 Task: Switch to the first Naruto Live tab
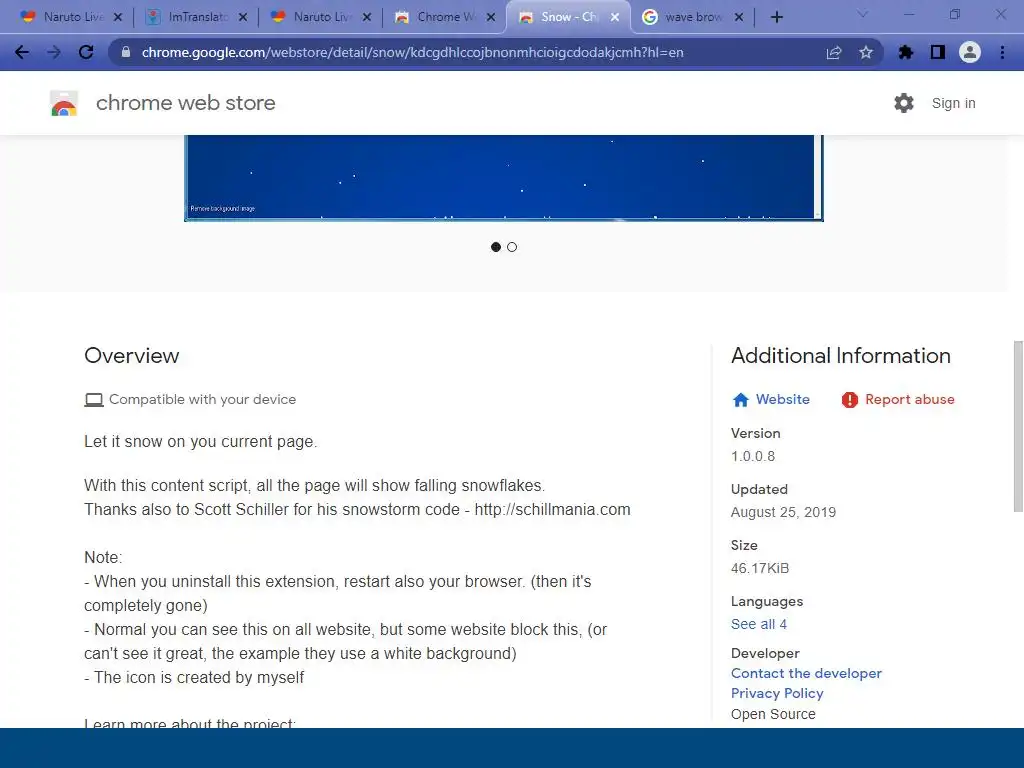(x=71, y=17)
